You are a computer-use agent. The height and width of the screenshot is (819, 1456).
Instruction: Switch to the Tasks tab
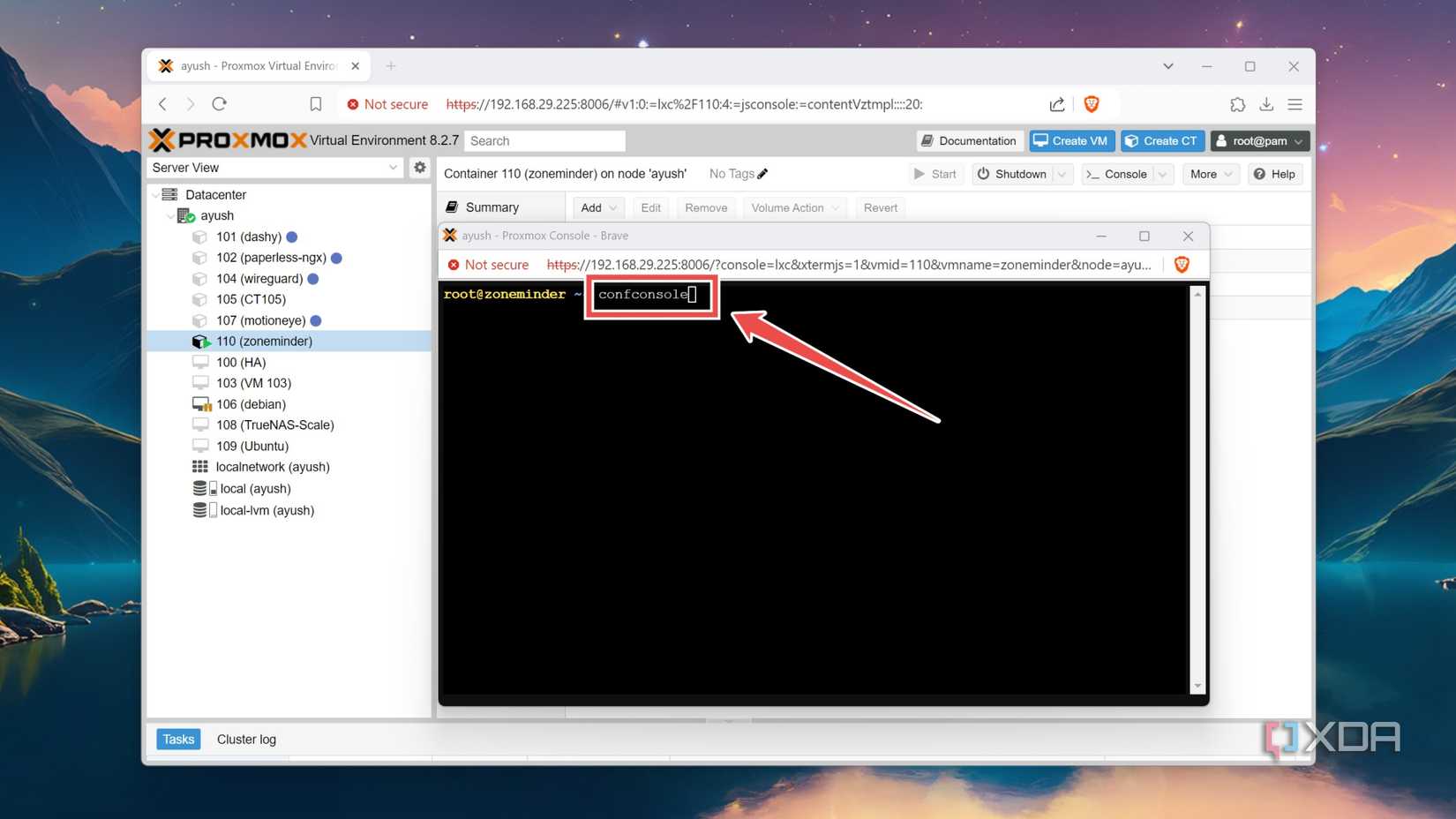[178, 740]
